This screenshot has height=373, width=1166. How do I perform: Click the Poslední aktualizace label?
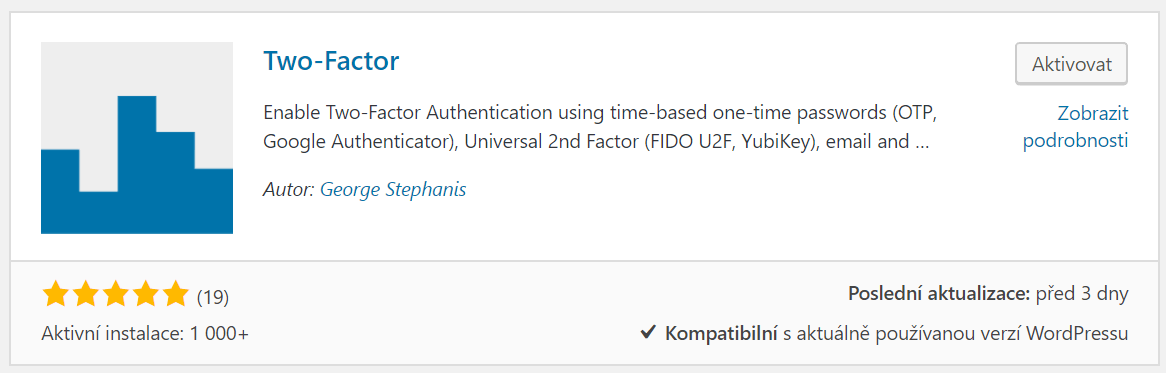(938, 293)
